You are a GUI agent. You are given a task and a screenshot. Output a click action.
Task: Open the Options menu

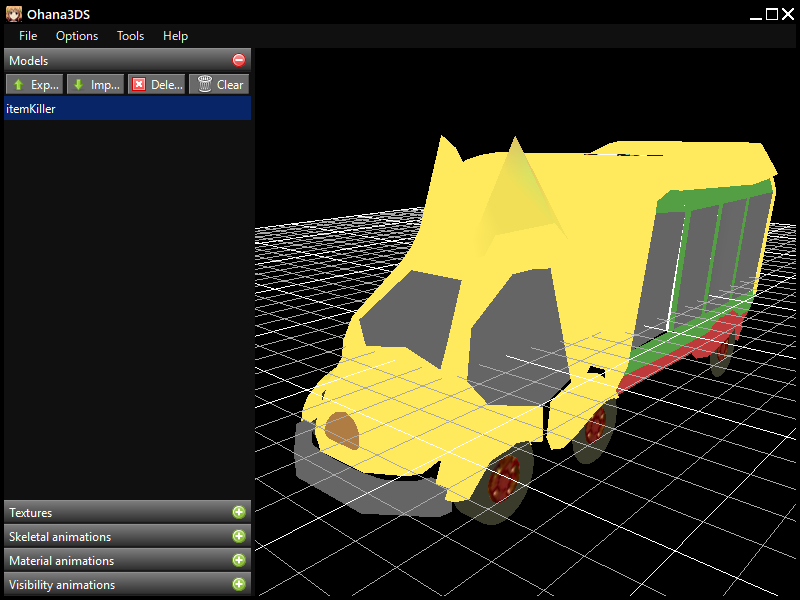pyautogui.click(x=77, y=36)
